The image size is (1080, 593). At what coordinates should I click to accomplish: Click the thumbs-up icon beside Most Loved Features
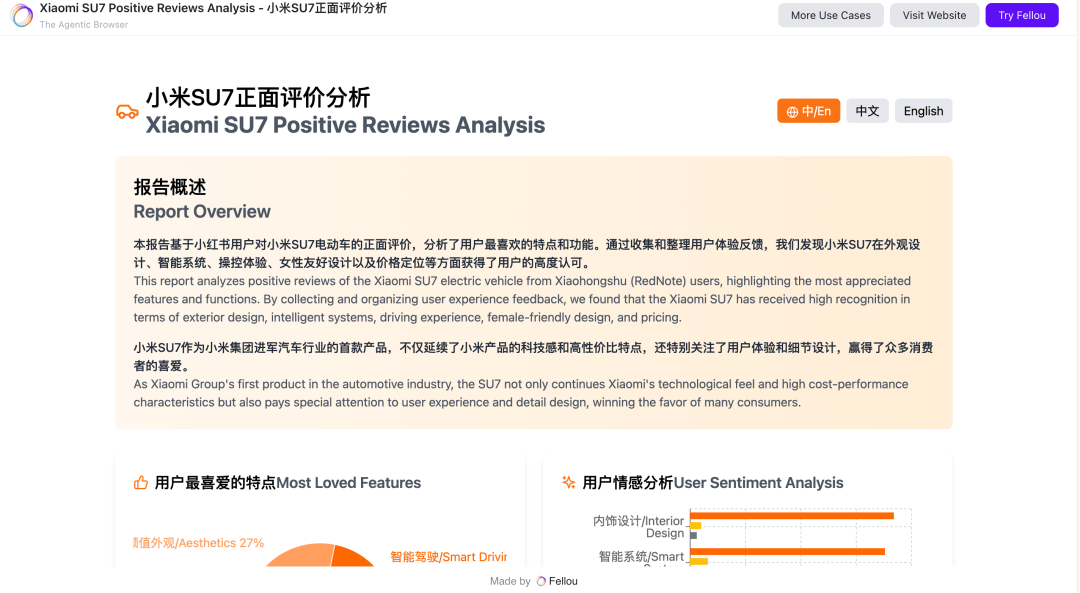point(141,483)
